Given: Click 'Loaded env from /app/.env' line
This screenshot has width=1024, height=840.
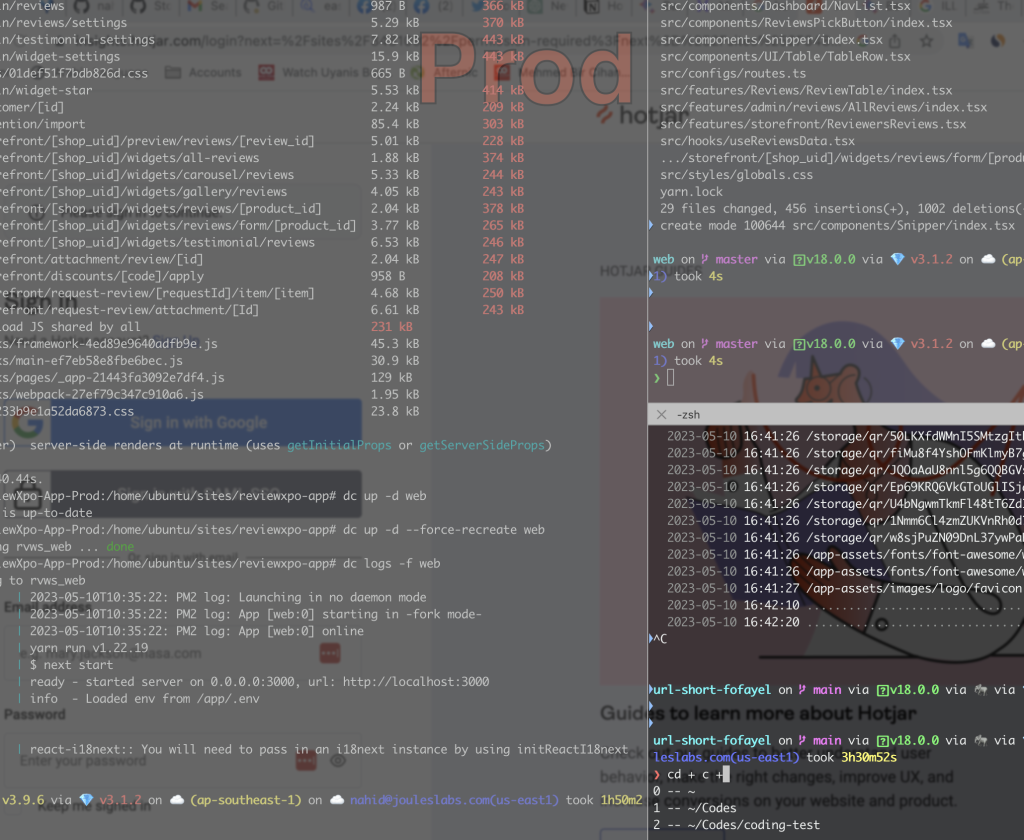Looking at the screenshot, I should (x=144, y=698).
